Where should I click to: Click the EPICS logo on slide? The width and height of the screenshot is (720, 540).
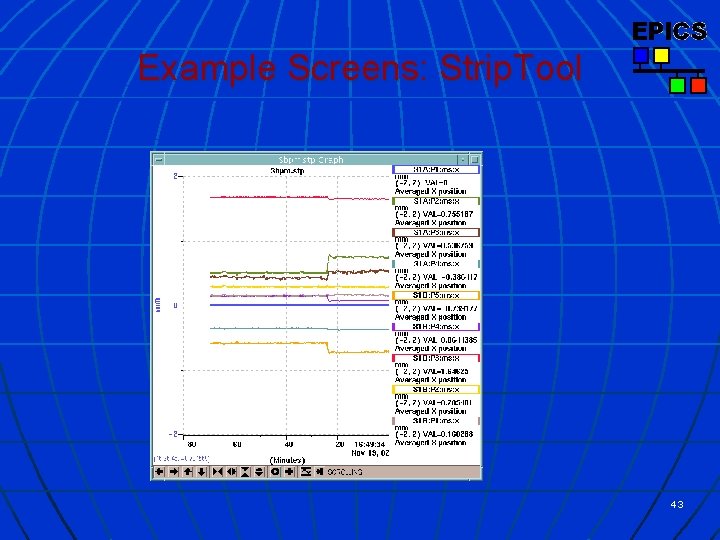click(669, 57)
